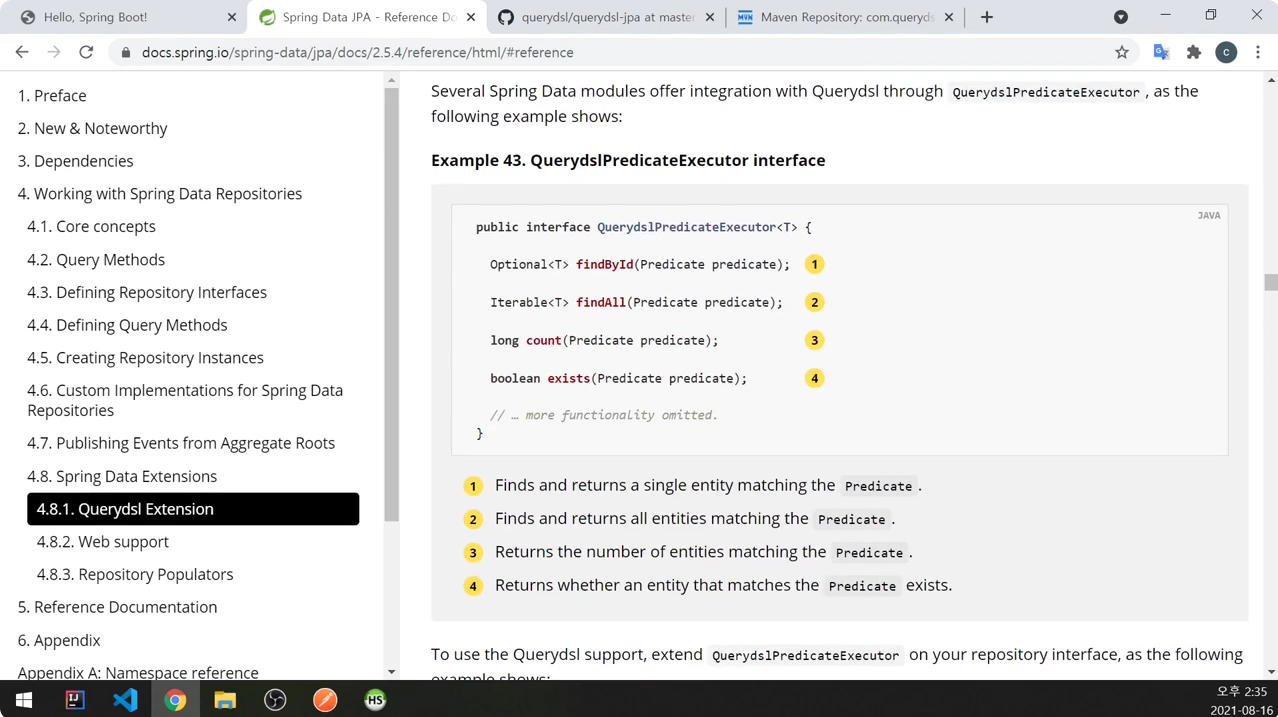Go back to previous page

pyautogui.click(x=22, y=52)
